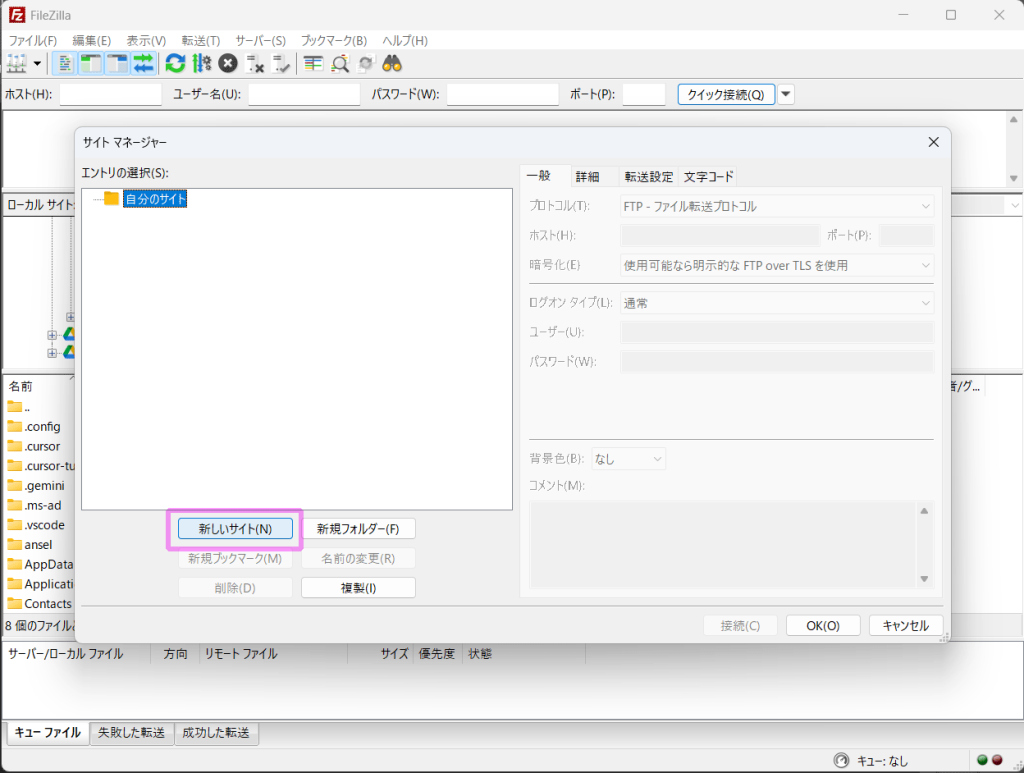Refresh the file and folder lists
This screenshot has height=773, width=1024.
(175, 64)
